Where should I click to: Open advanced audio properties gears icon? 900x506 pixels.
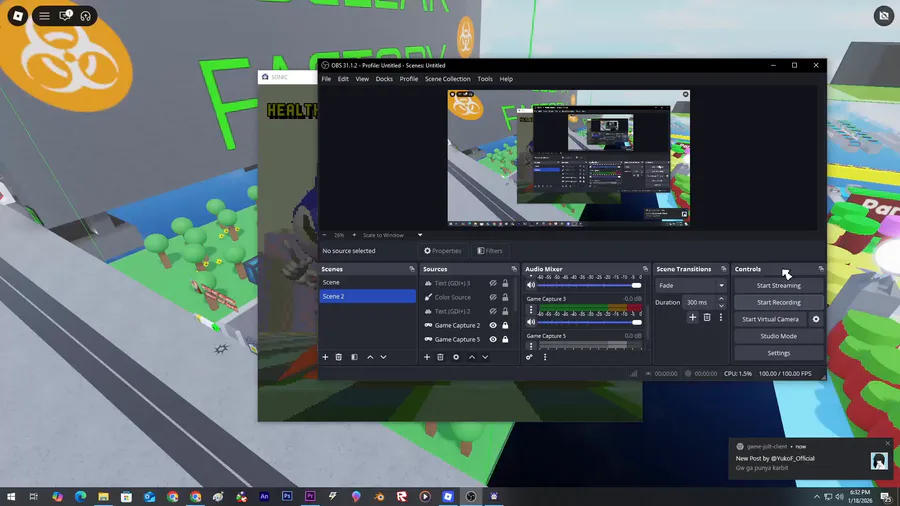(x=529, y=357)
